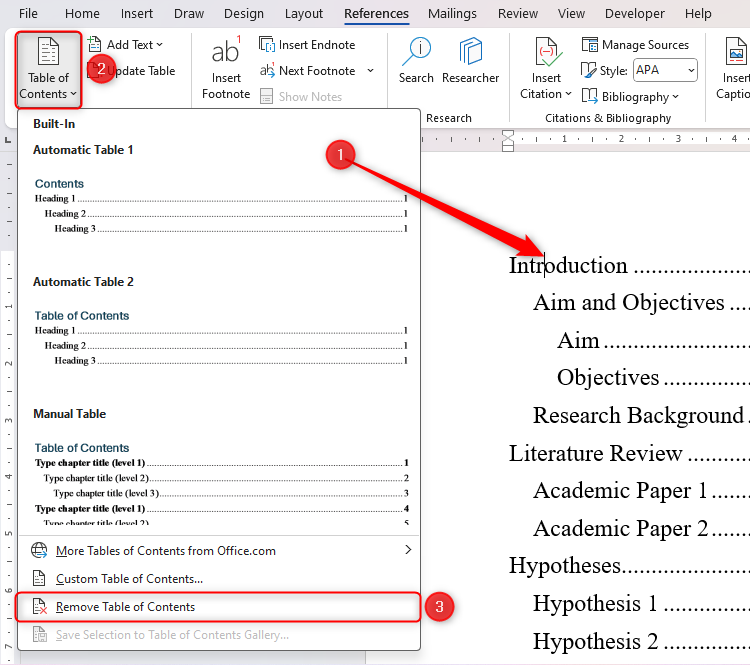Screen dimensions: 750x665
Task: Open the APA citation style combo box
Action: pos(665,70)
